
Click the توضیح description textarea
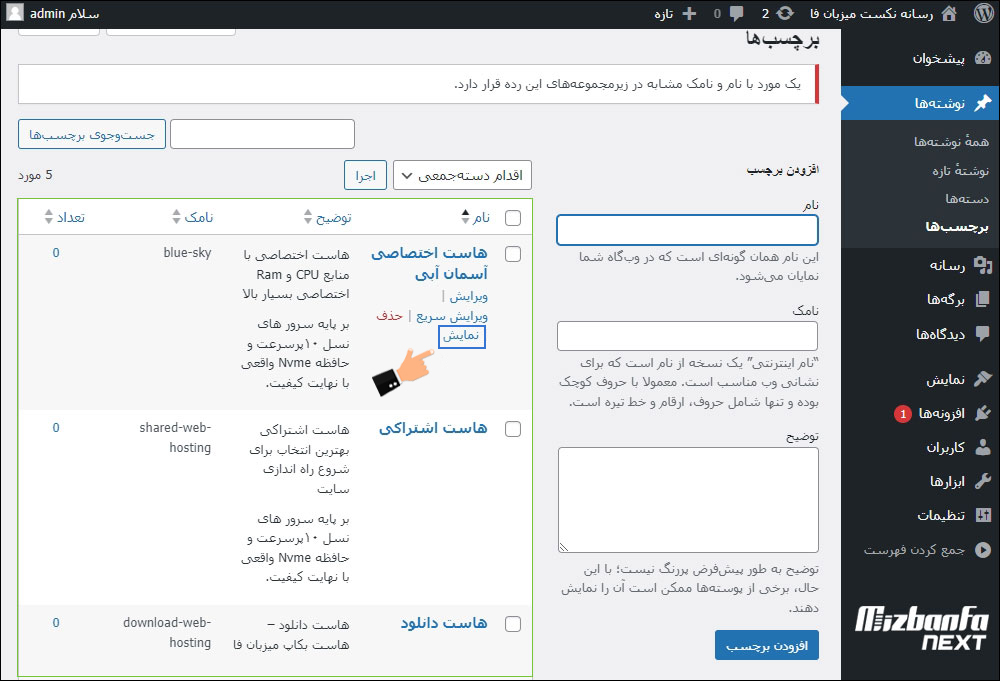[x=688, y=500]
